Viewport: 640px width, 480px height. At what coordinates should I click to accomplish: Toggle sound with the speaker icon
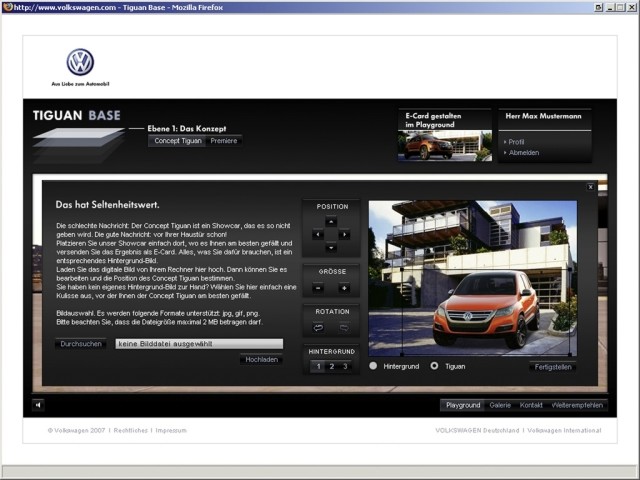[38, 405]
